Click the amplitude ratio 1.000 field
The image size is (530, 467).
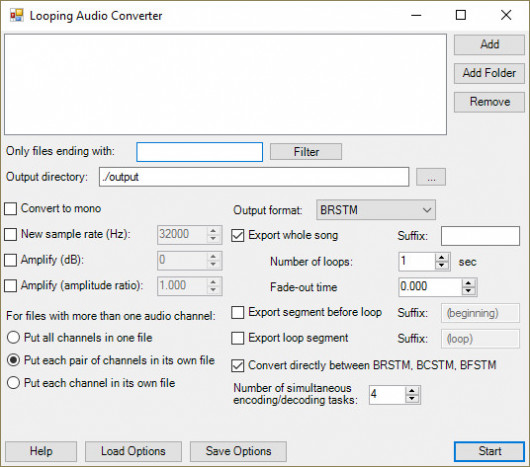click(182, 286)
